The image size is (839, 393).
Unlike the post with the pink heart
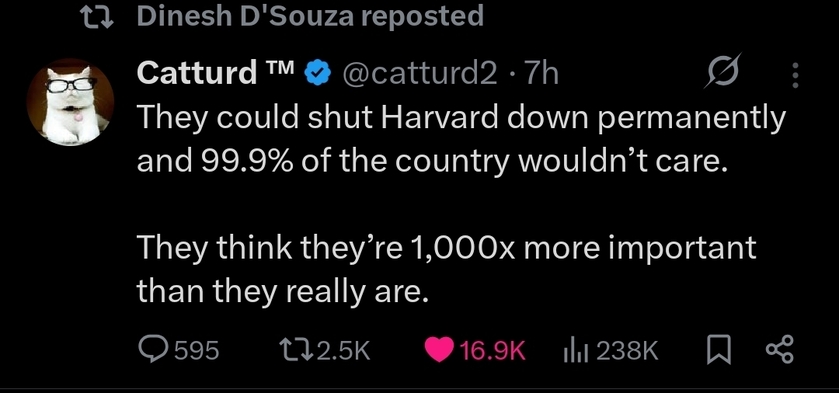439,351
